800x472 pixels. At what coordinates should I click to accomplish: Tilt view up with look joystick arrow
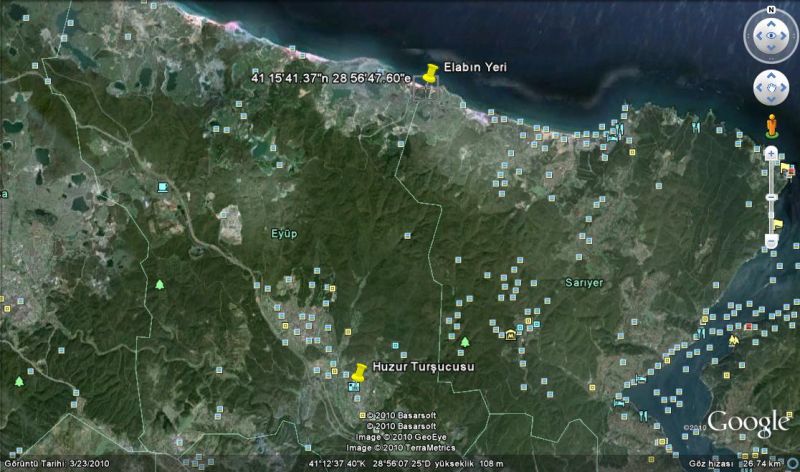point(771,24)
